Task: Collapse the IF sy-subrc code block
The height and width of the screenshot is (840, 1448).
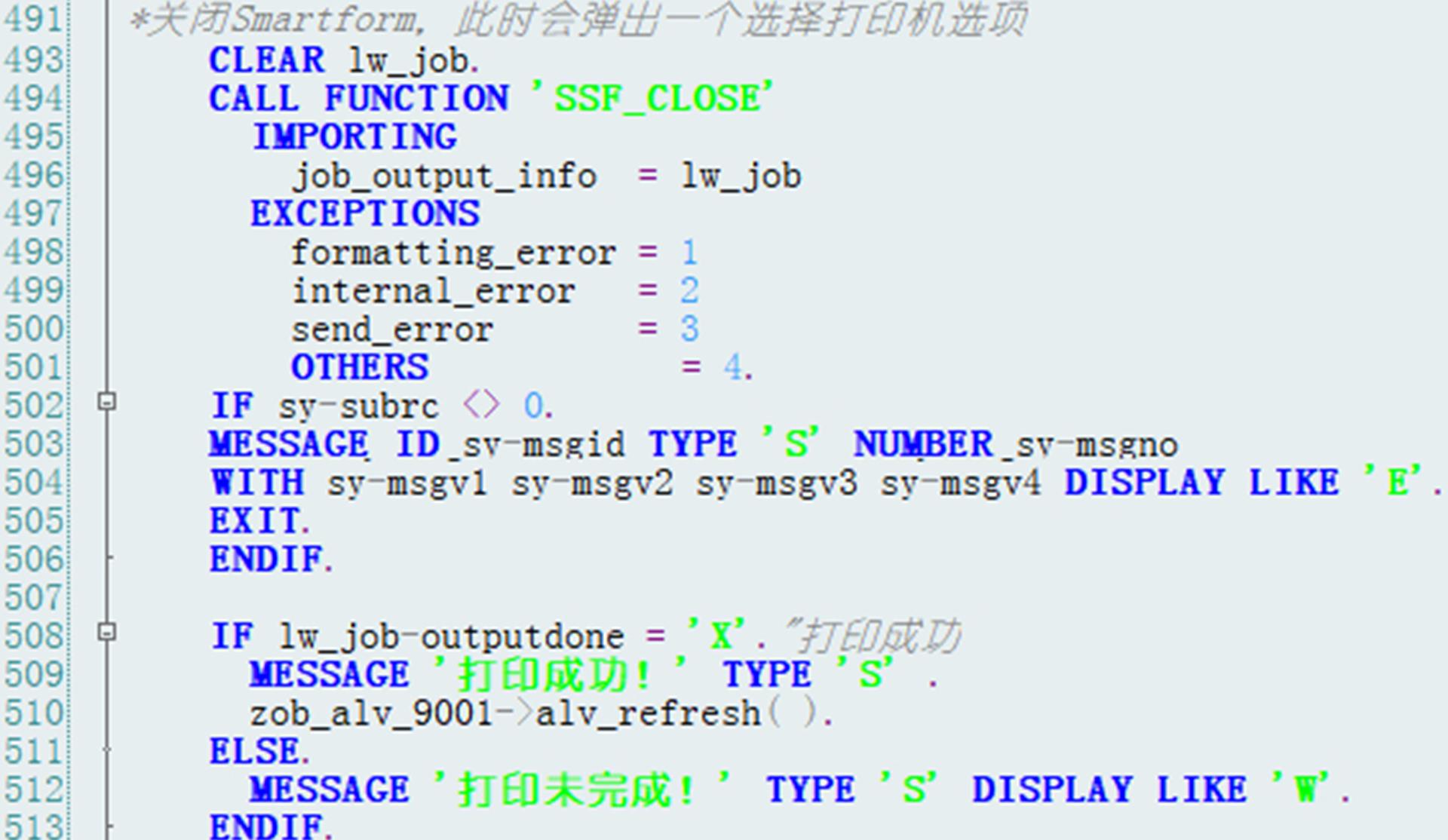Action: click(x=107, y=402)
